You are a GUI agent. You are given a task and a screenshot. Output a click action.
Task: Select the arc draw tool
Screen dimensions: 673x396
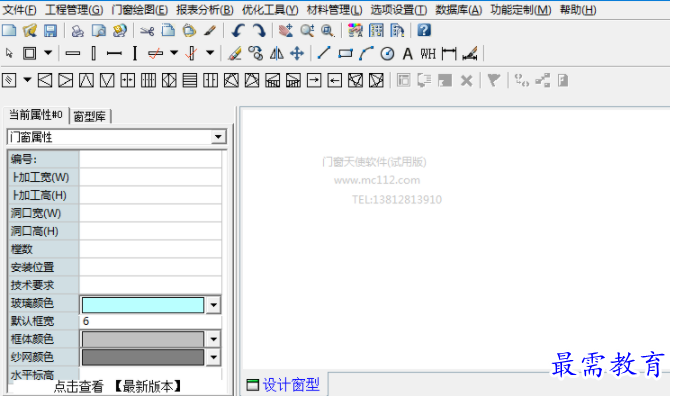[366, 54]
